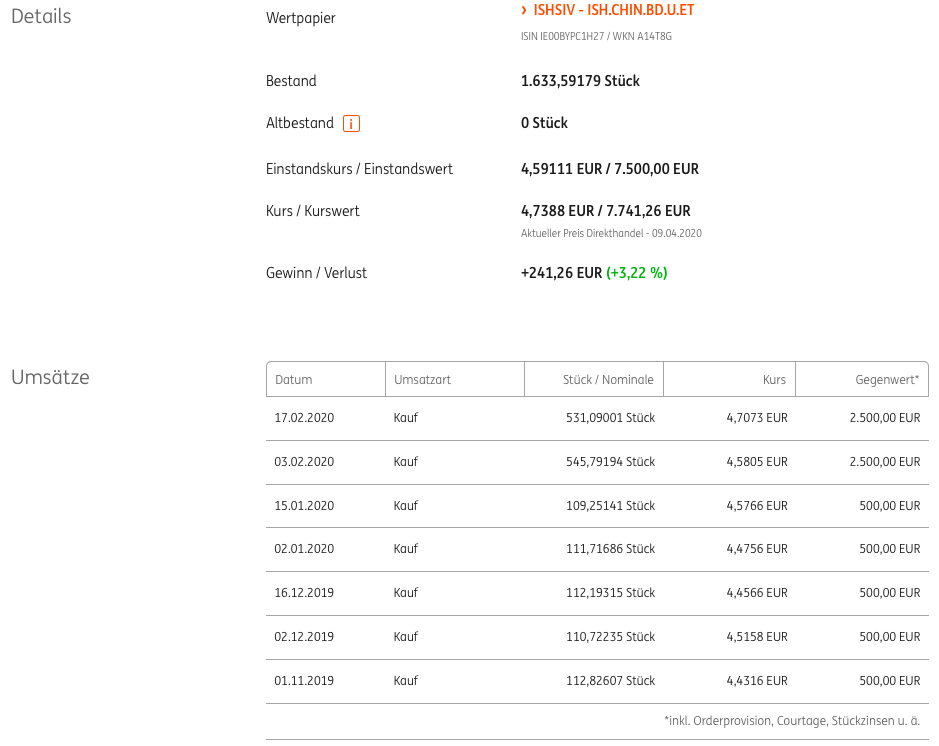Screen dimensions: 939x746
Task: Click the Stück / Nominale column header
Action: click(x=593, y=379)
